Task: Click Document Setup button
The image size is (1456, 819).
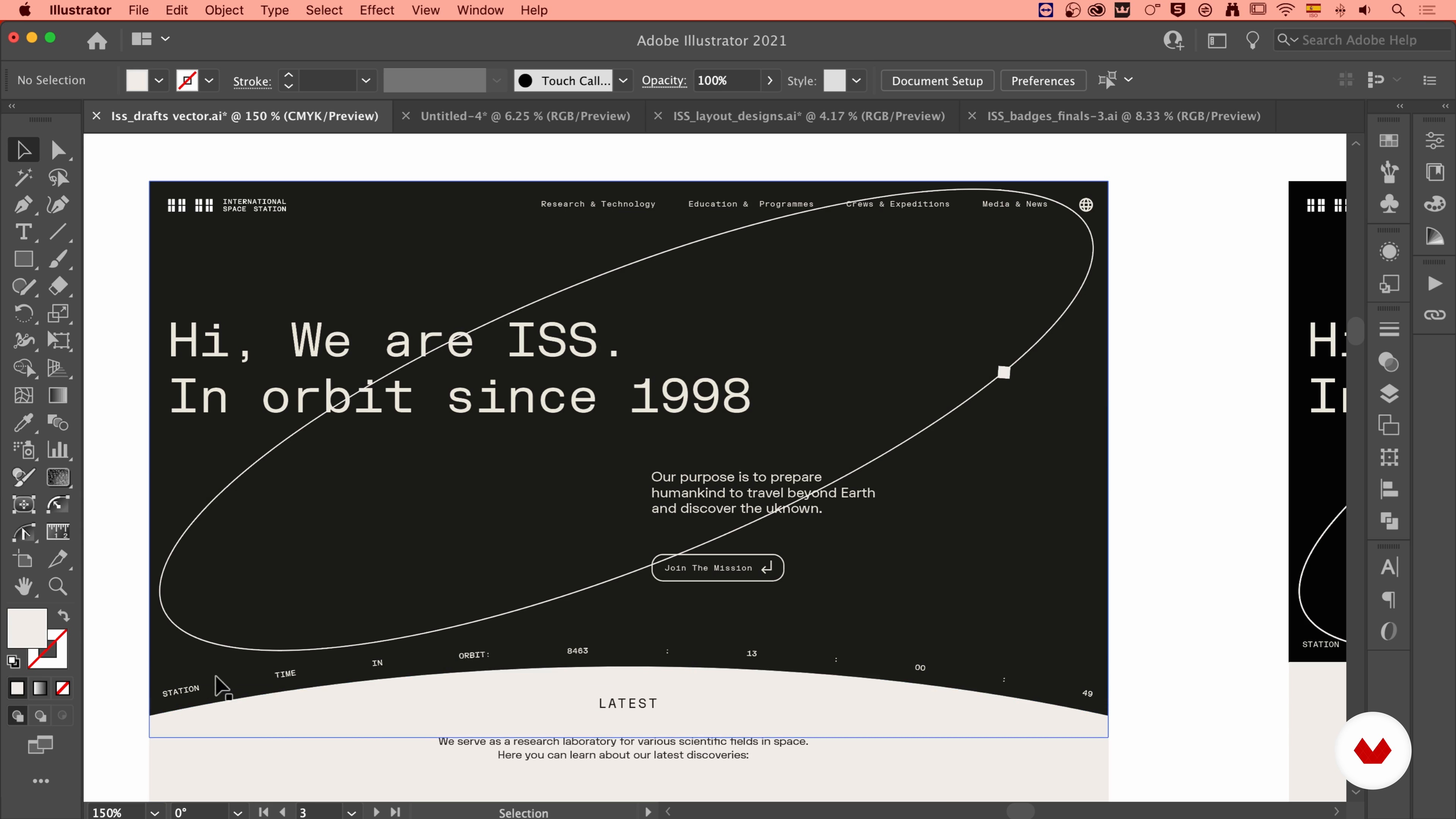Action: tap(937, 81)
